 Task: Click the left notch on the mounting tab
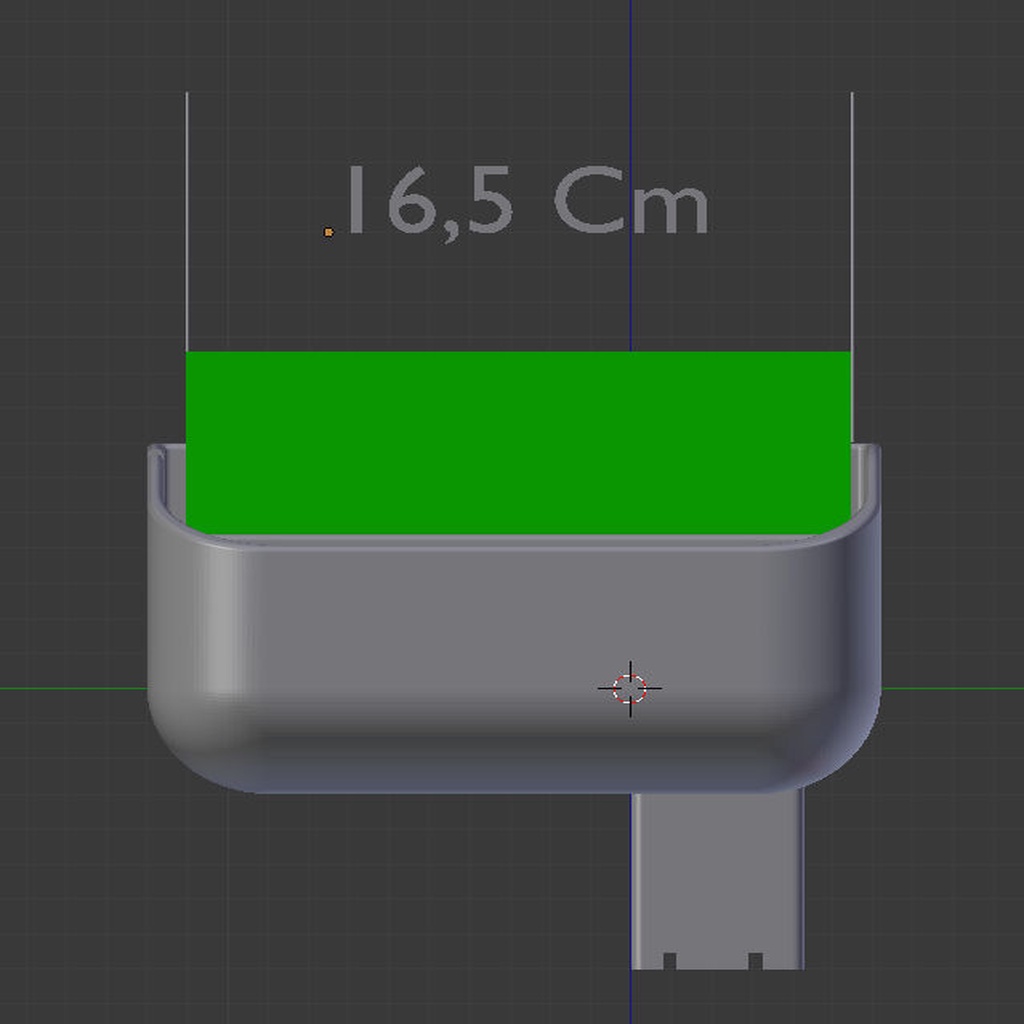pos(670,962)
